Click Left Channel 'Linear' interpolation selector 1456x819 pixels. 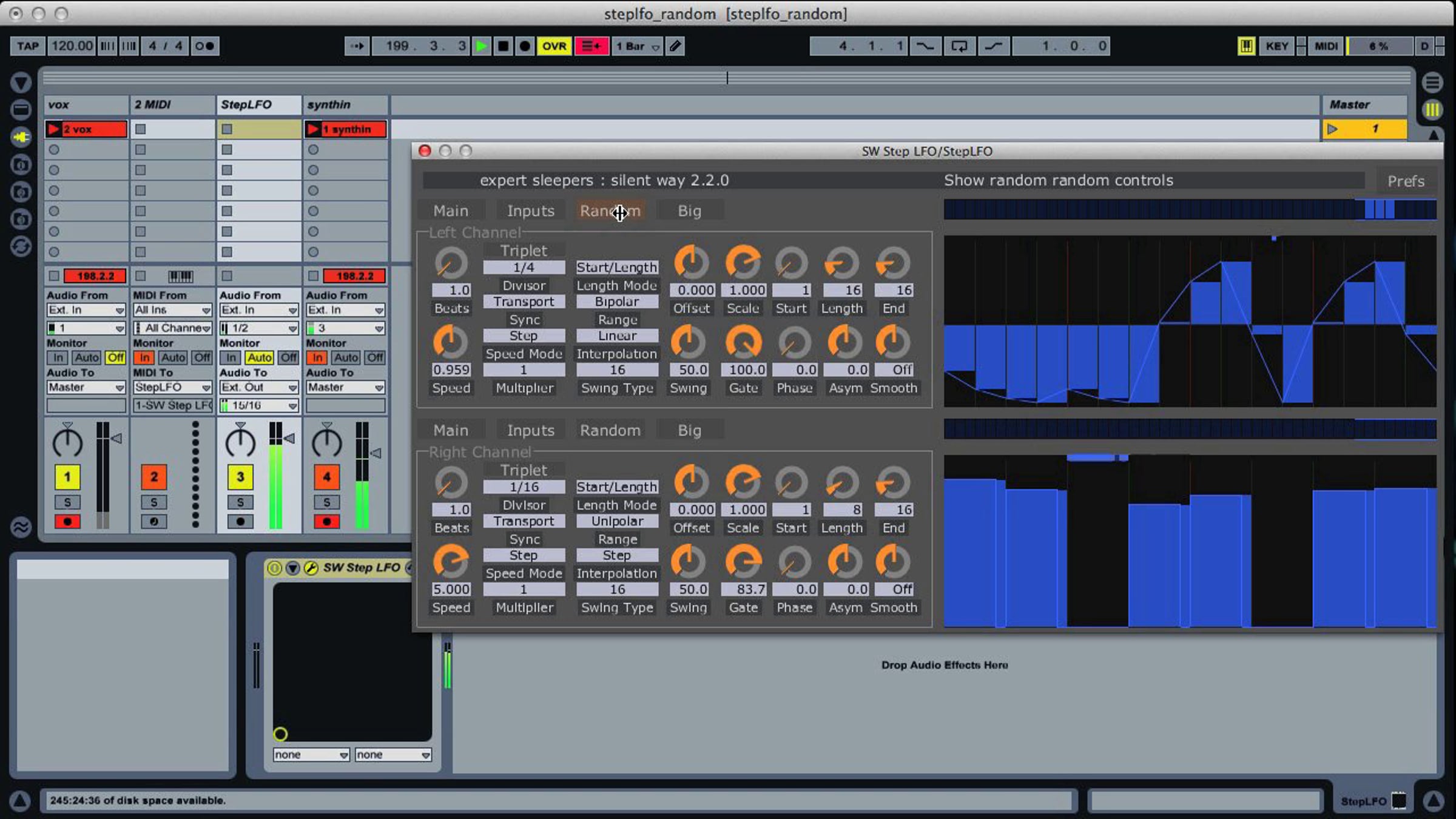[617, 335]
